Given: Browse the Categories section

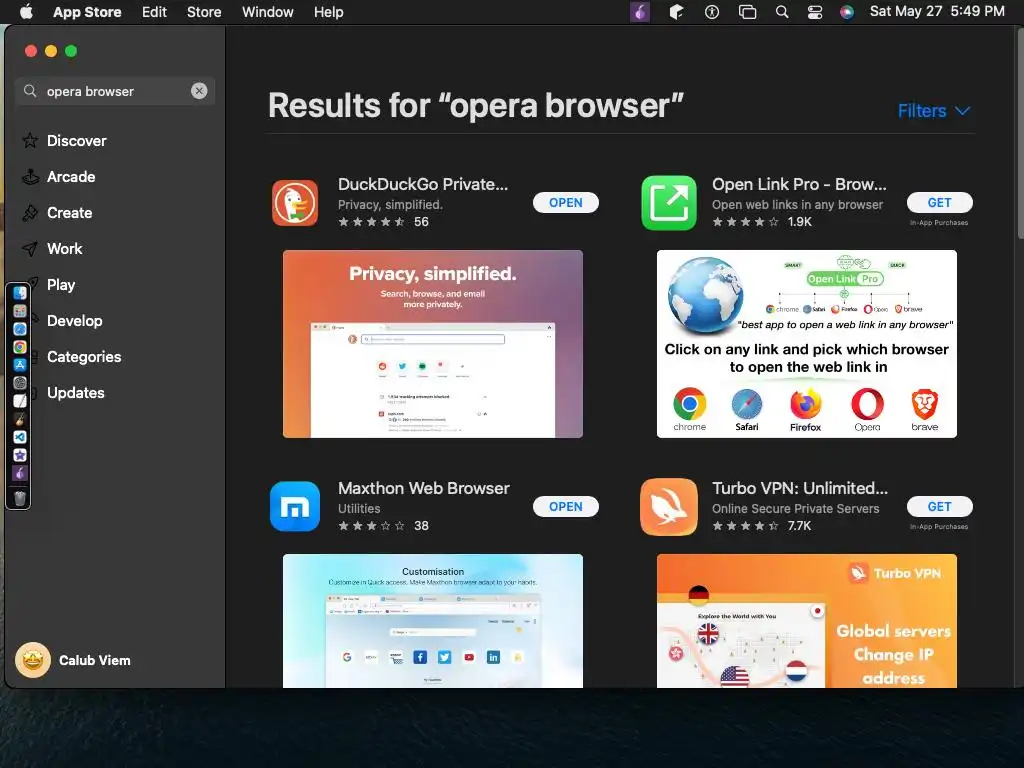Looking at the screenshot, I should pos(84,356).
